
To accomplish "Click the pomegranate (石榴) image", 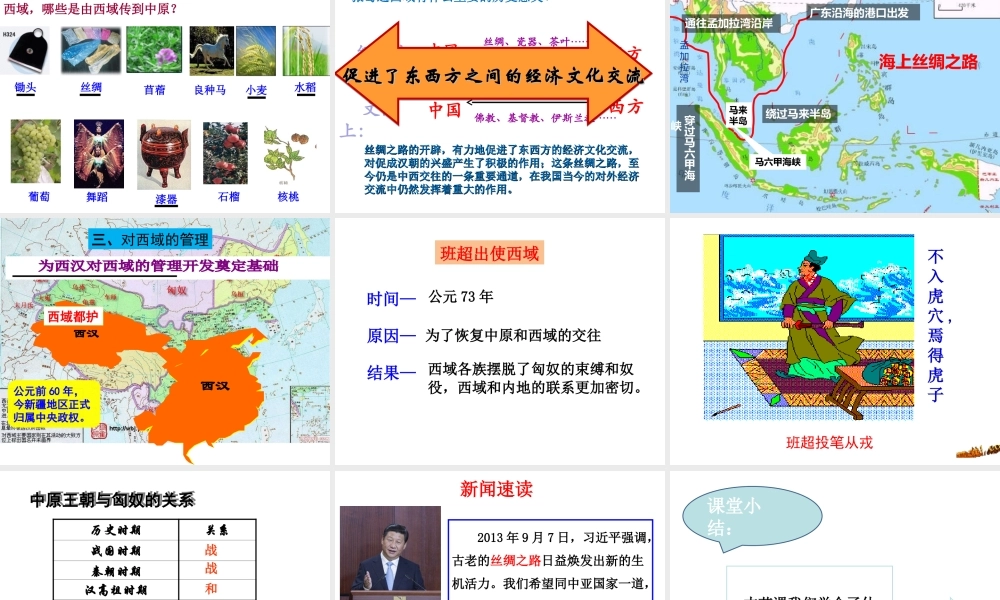I will coord(225,153).
